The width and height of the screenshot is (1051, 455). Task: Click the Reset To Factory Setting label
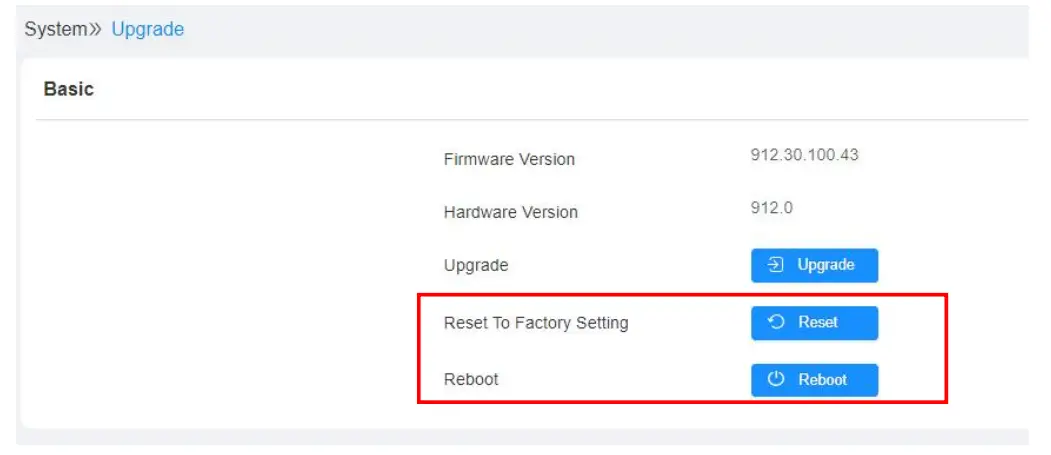pyautogui.click(x=536, y=322)
